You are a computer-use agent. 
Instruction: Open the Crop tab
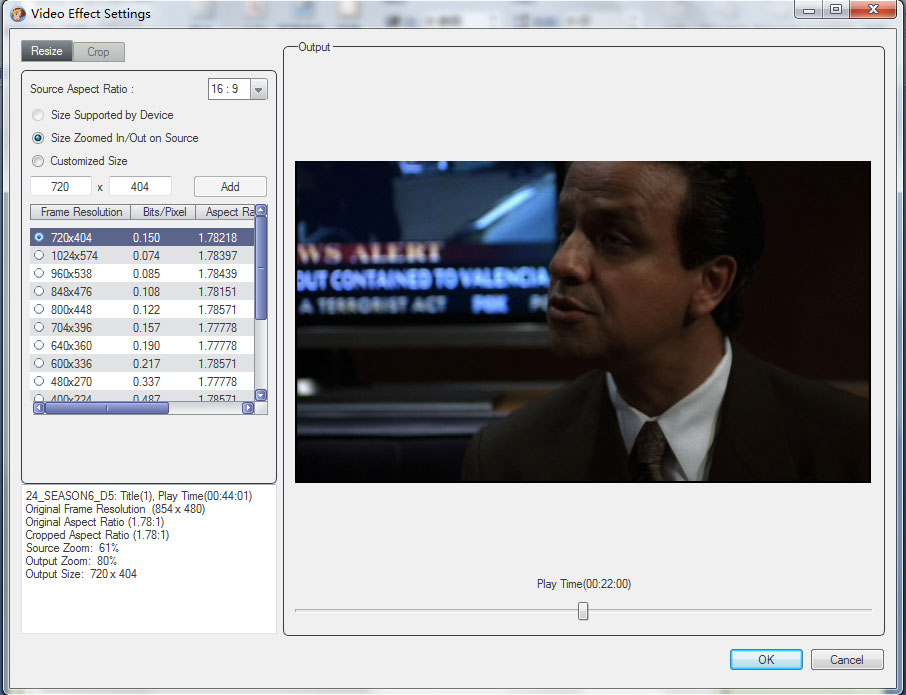tap(98, 52)
